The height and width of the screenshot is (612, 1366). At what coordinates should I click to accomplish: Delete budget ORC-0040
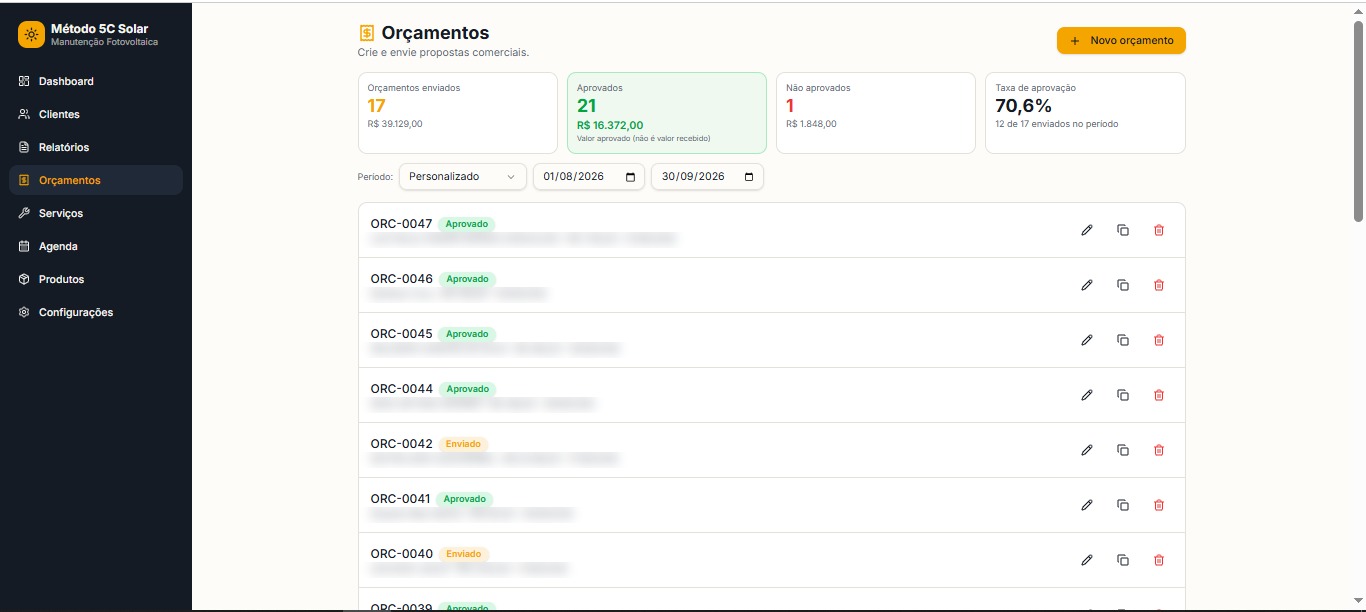(1159, 560)
